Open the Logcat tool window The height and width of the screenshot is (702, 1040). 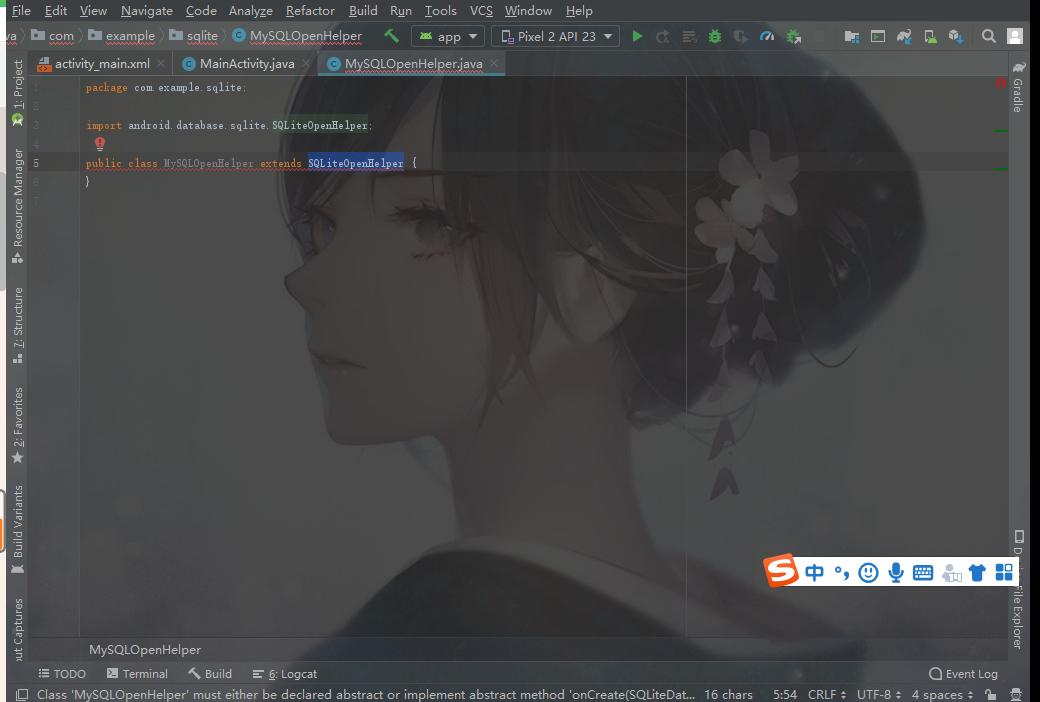(285, 673)
